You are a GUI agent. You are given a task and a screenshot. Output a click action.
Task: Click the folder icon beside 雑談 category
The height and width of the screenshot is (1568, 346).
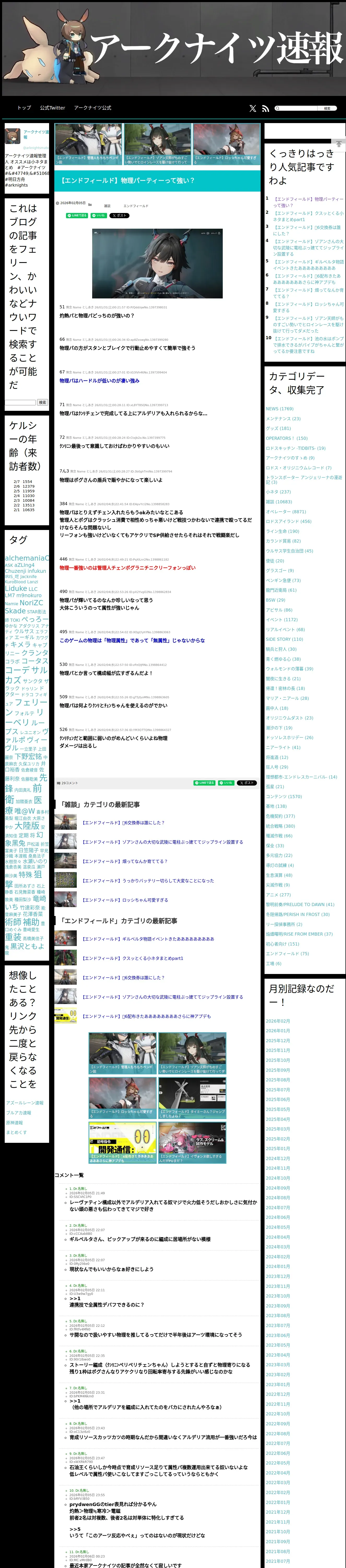pyautogui.click(x=90, y=205)
